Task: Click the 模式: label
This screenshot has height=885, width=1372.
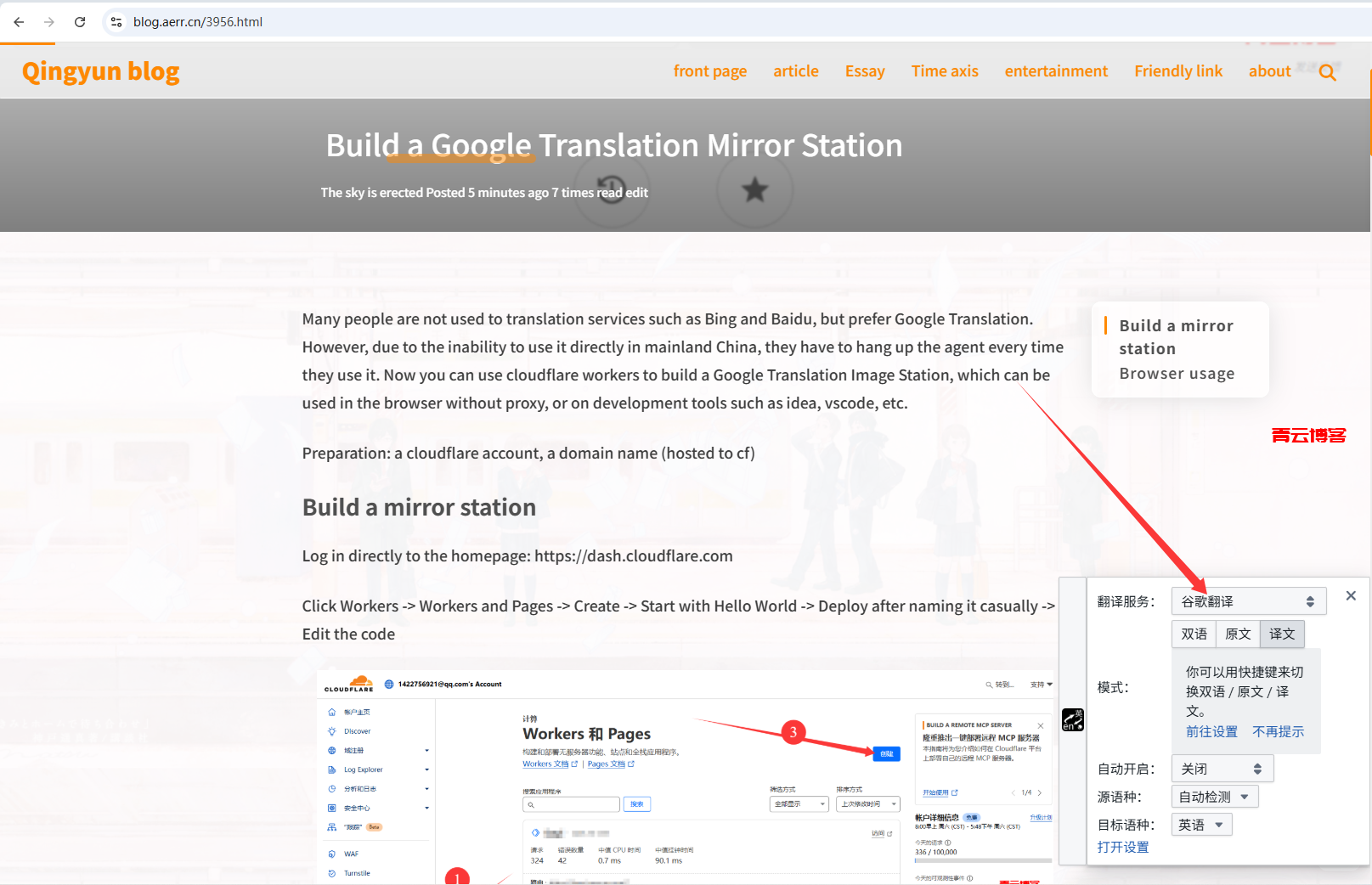Action: point(1113,688)
